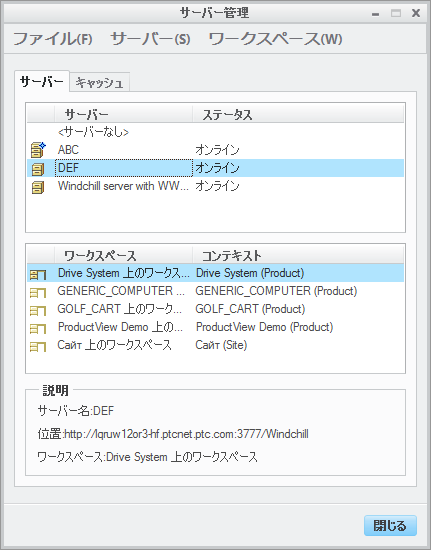Click the Windchill server row icon

[38, 187]
